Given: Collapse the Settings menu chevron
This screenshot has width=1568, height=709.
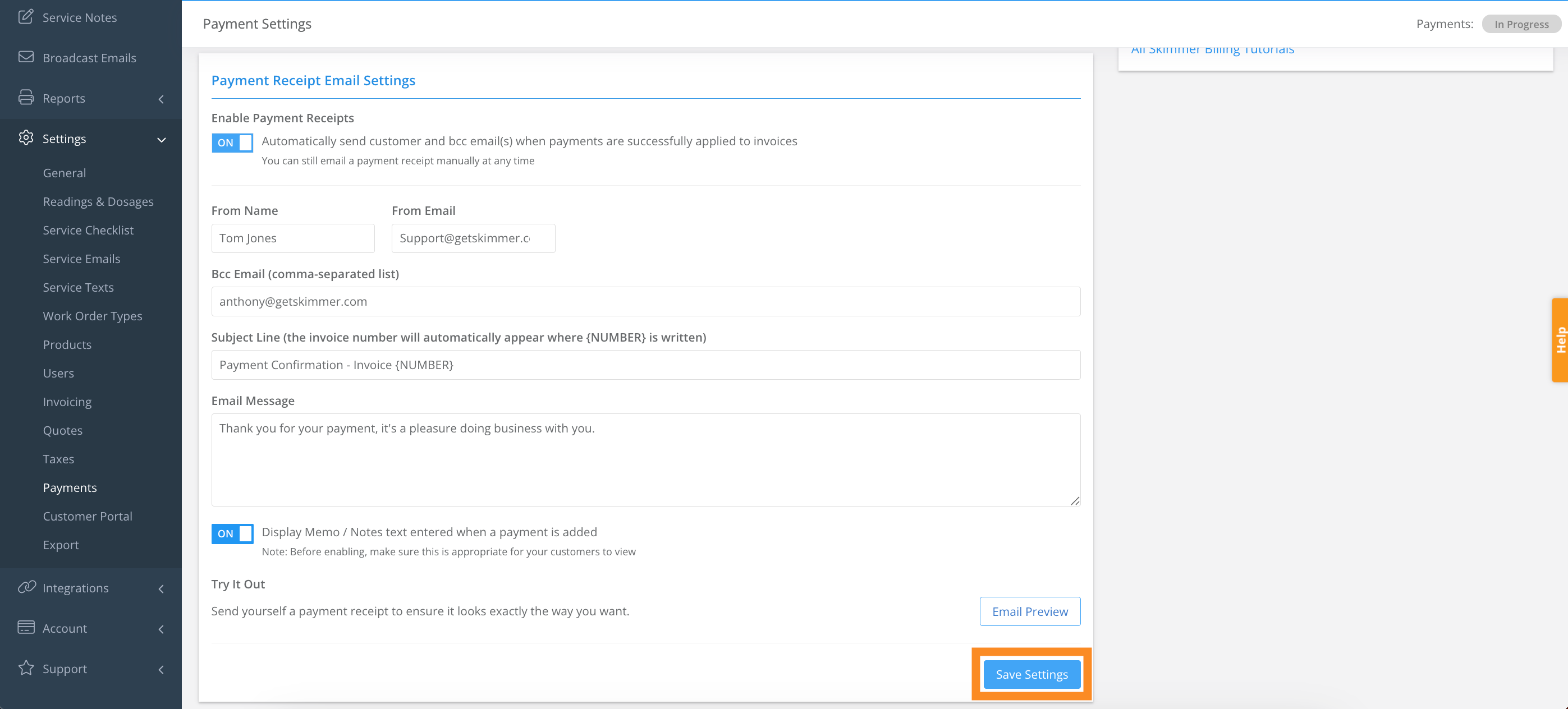Looking at the screenshot, I should [x=161, y=140].
